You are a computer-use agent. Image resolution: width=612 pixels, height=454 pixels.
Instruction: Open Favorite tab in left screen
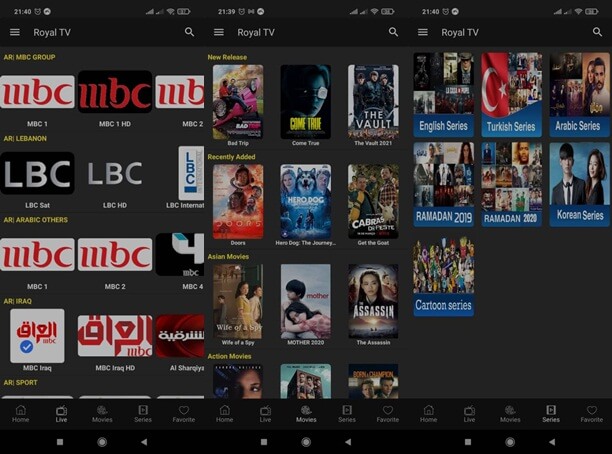pyautogui.click(x=184, y=414)
